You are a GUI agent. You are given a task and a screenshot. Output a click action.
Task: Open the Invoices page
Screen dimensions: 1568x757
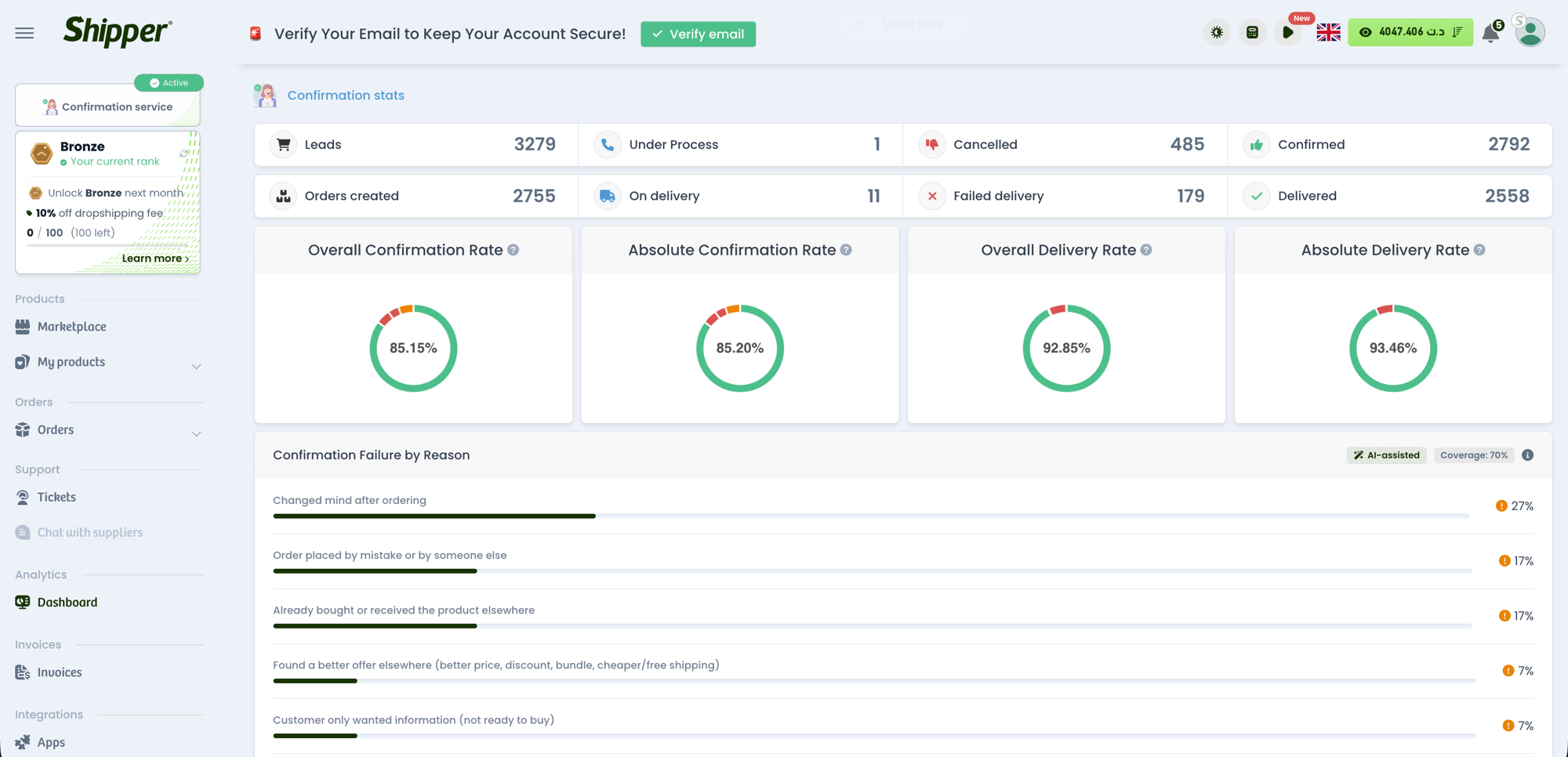click(60, 672)
